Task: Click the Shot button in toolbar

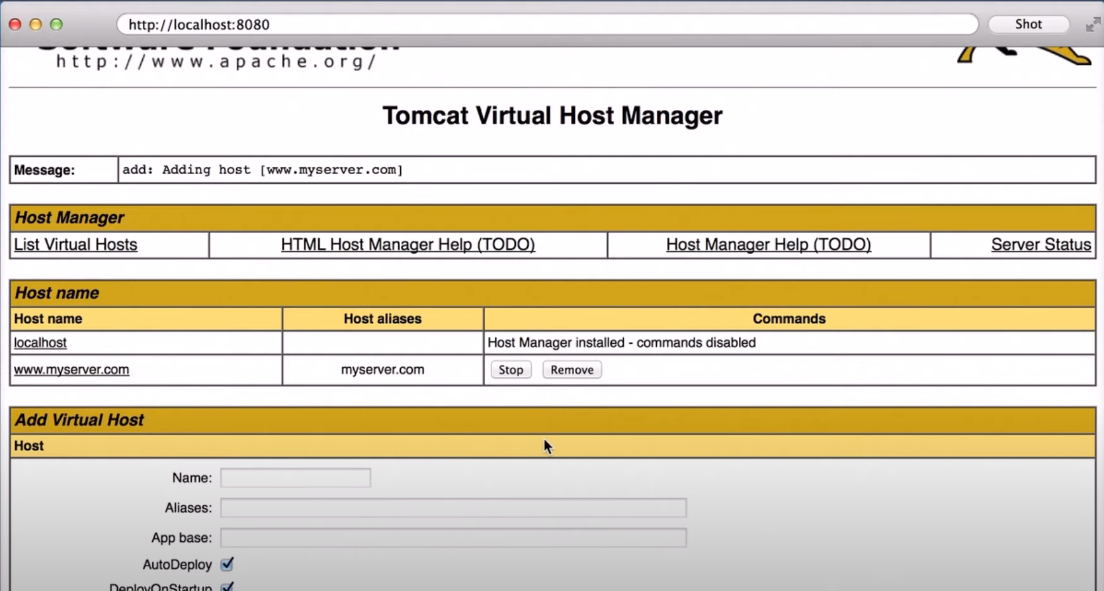Action: coord(1028,24)
